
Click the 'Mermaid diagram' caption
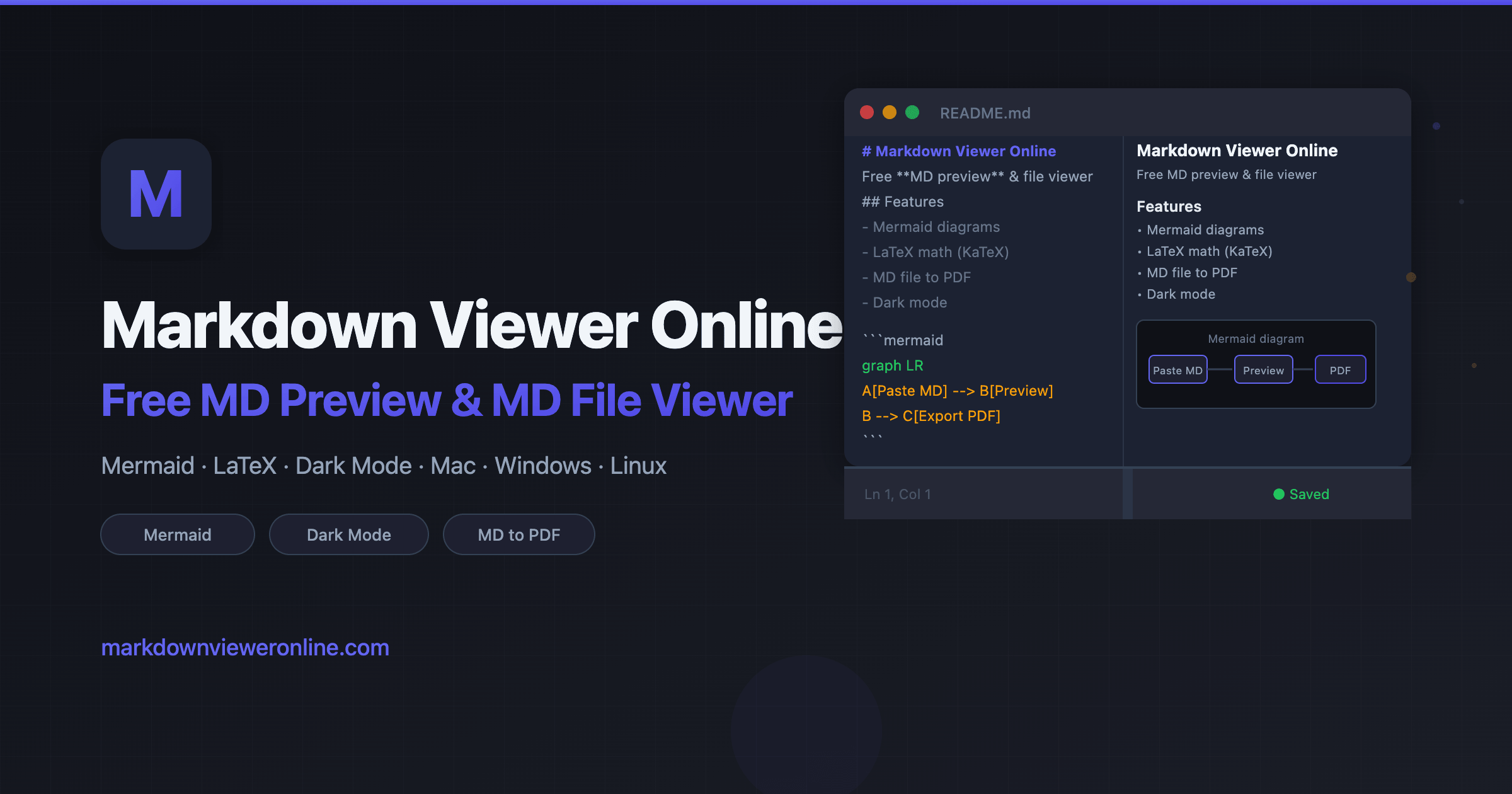pos(1256,339)
